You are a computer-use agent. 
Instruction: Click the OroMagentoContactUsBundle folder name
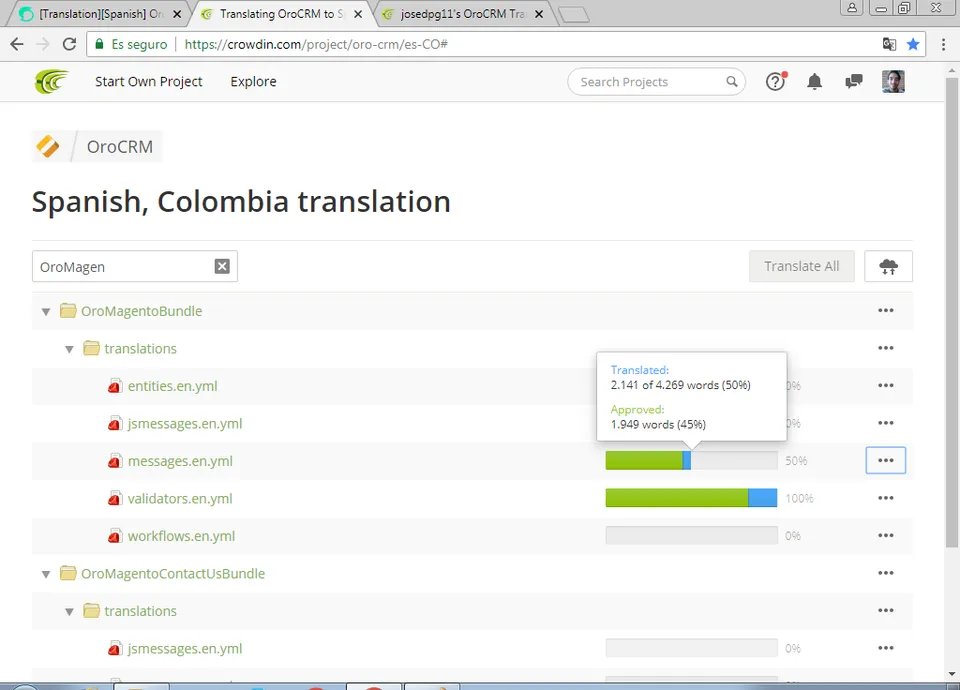[x=173, y=574]
